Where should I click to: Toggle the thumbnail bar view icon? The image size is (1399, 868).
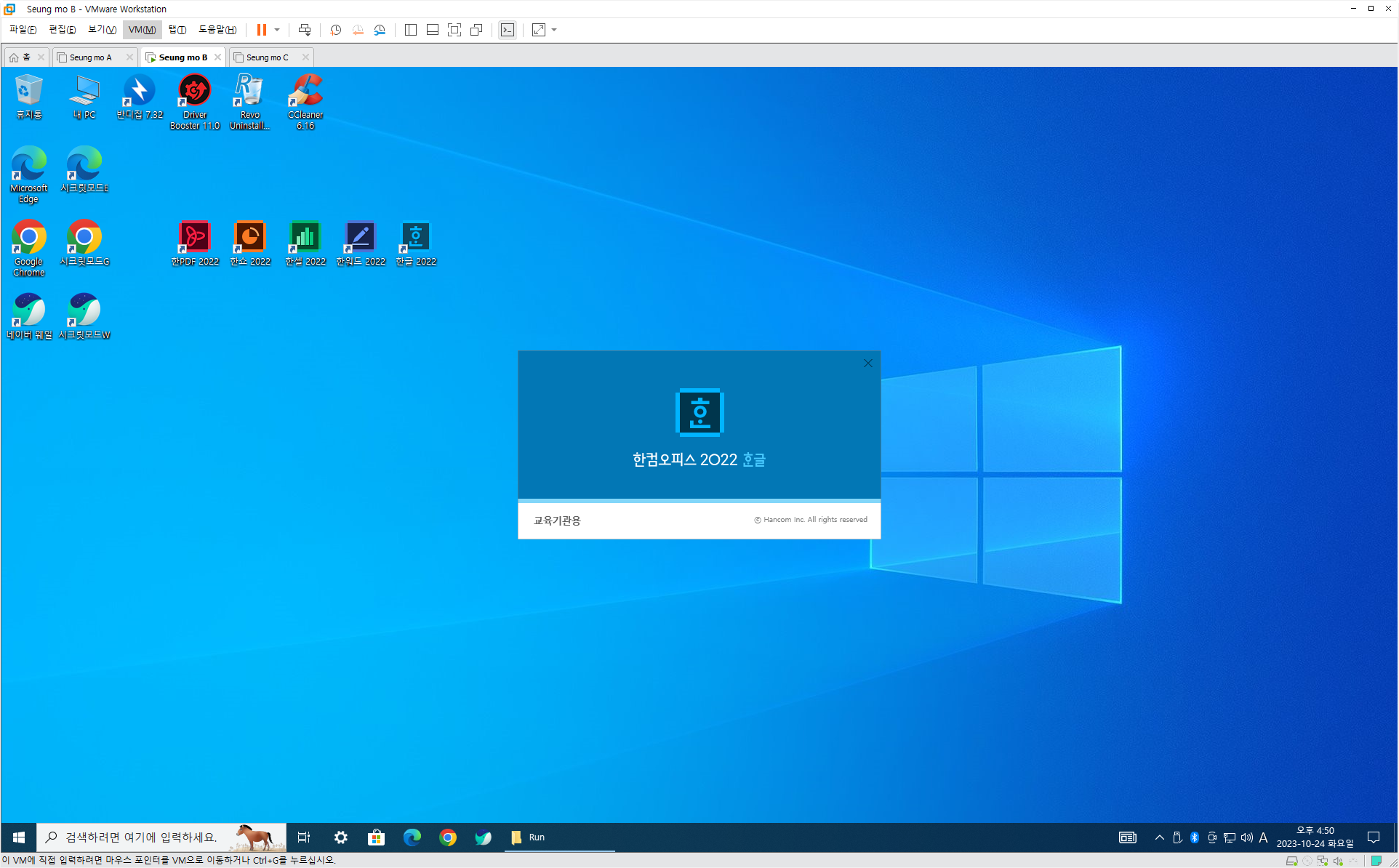(433, 30)
